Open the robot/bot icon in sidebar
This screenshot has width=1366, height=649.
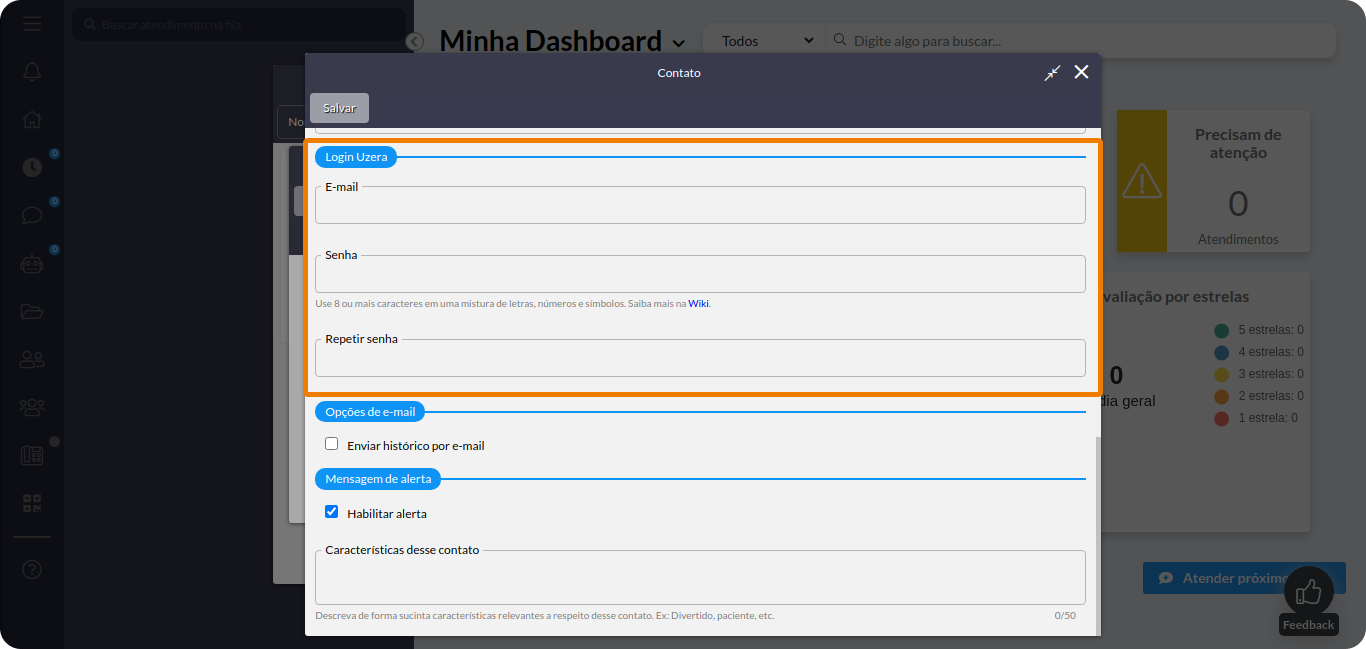click(32, 264)
